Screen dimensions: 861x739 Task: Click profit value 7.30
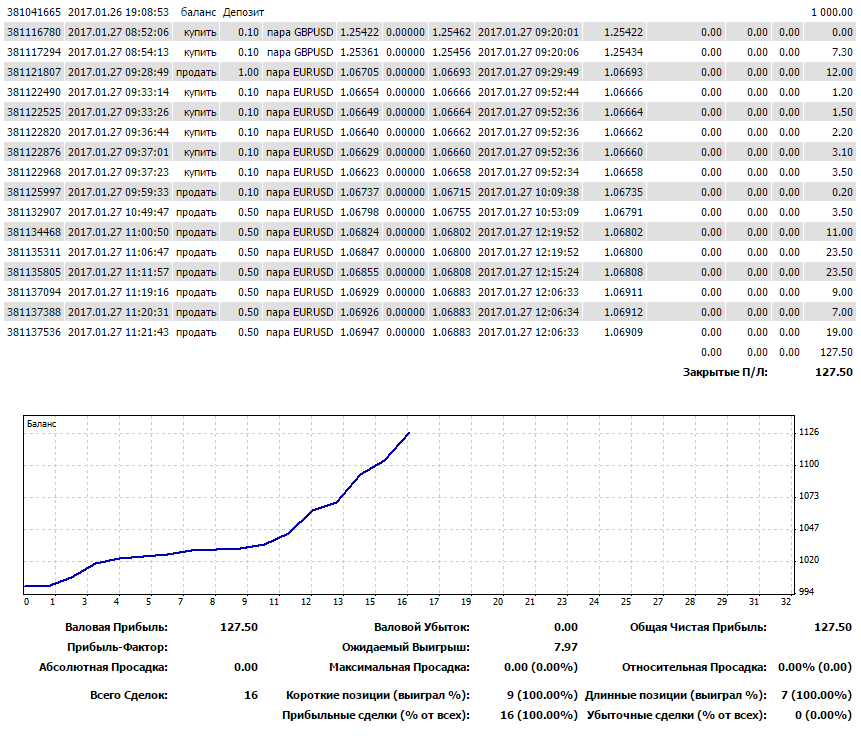pos(842,52)
